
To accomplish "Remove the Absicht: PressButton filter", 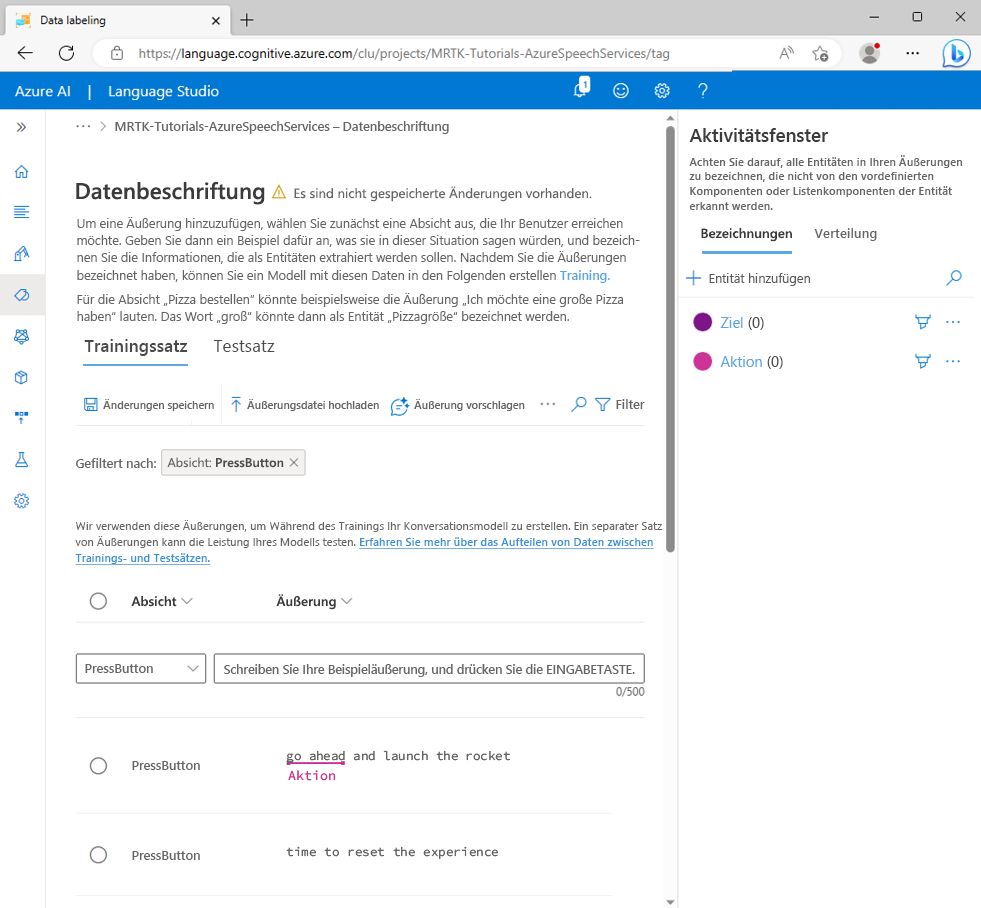I will pos(293,462).
